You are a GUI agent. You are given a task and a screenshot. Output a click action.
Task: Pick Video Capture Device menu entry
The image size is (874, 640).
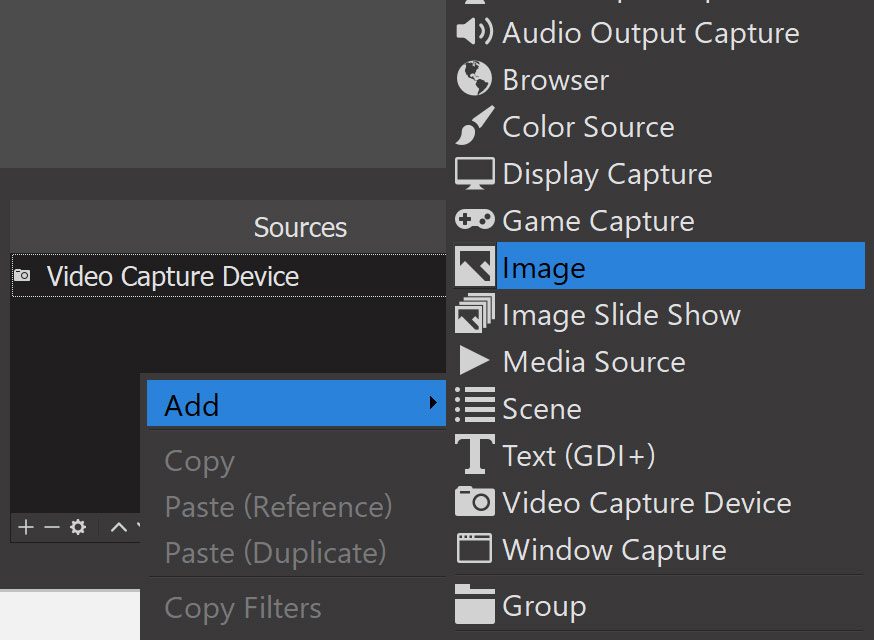coord(646,503)
